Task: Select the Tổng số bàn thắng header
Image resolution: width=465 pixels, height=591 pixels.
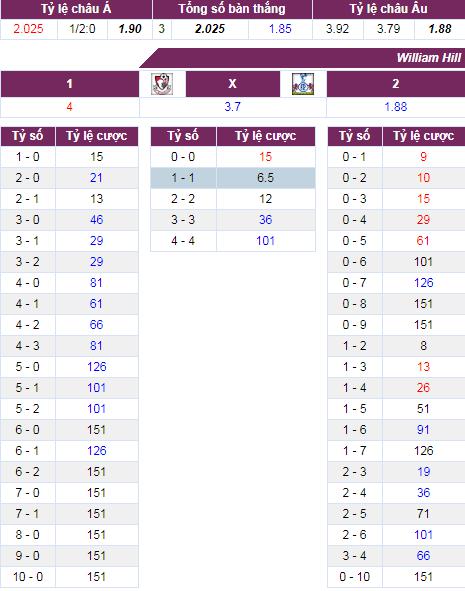Action: 232,9
